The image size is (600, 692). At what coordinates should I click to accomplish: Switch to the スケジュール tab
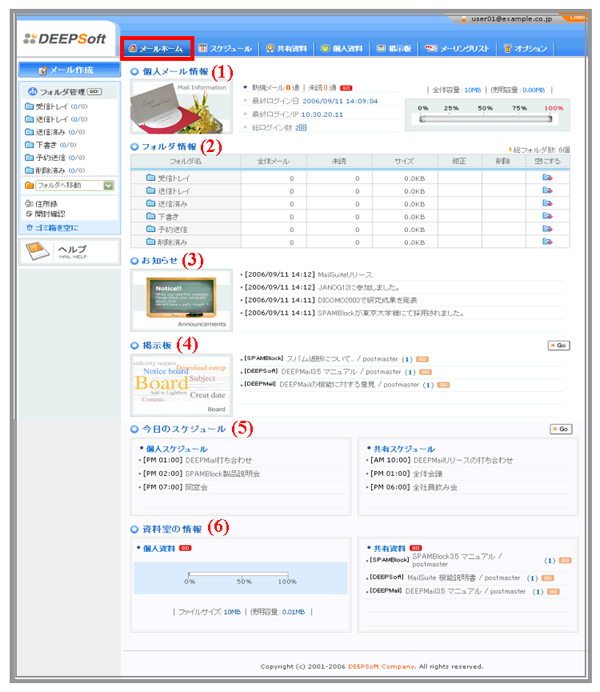click(x=225, y=49)
